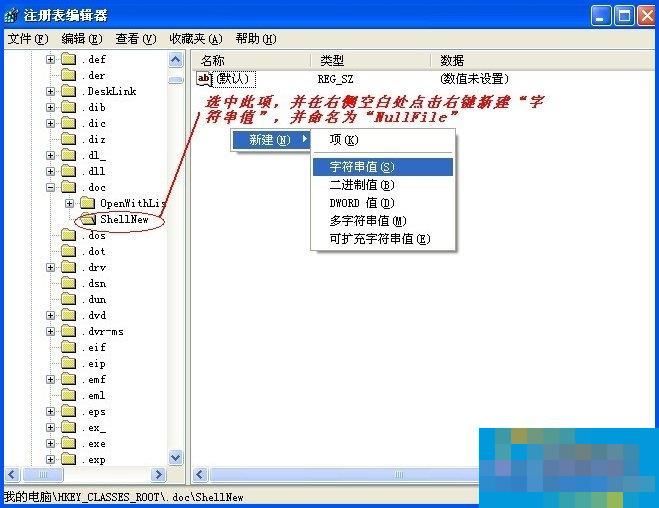Choose 多字符串值(M) from the submenu
This screenshot has height=508, width=659.
pyautogui.click(x=383, y=221)
